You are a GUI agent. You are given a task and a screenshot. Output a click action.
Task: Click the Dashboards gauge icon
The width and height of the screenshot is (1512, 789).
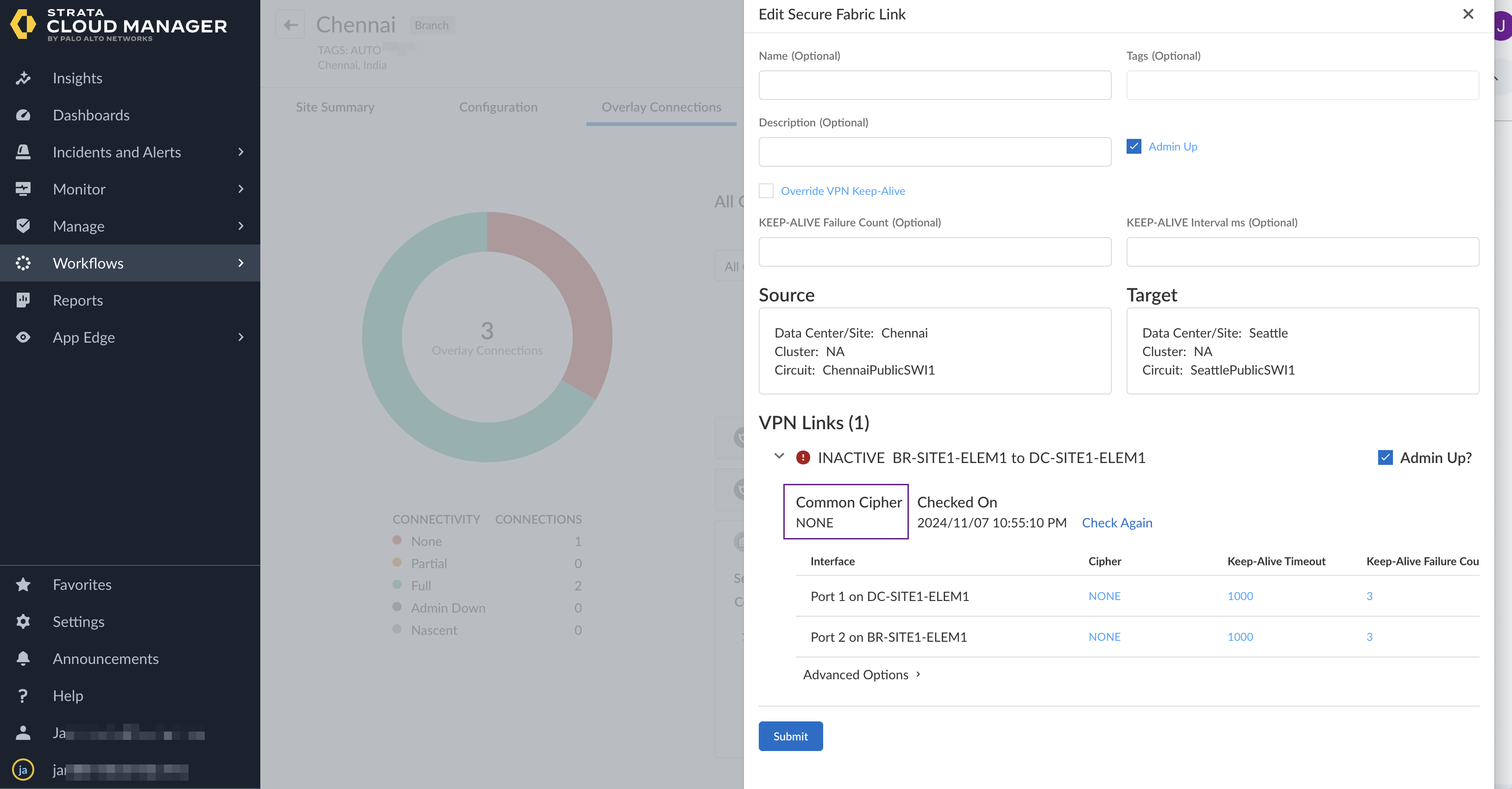[x=23, y=115]
